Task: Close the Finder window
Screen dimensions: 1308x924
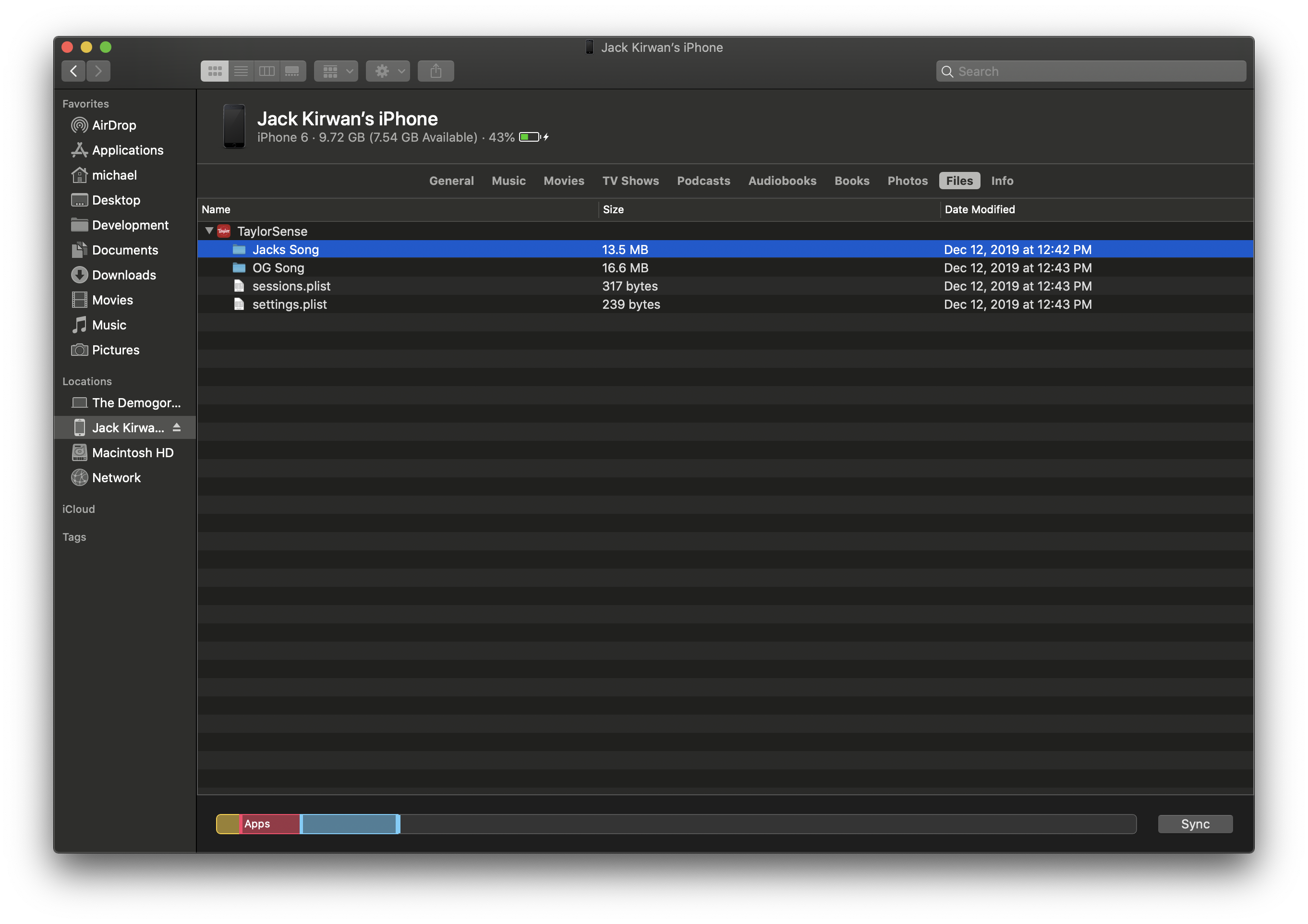Action: click(67, 47)
